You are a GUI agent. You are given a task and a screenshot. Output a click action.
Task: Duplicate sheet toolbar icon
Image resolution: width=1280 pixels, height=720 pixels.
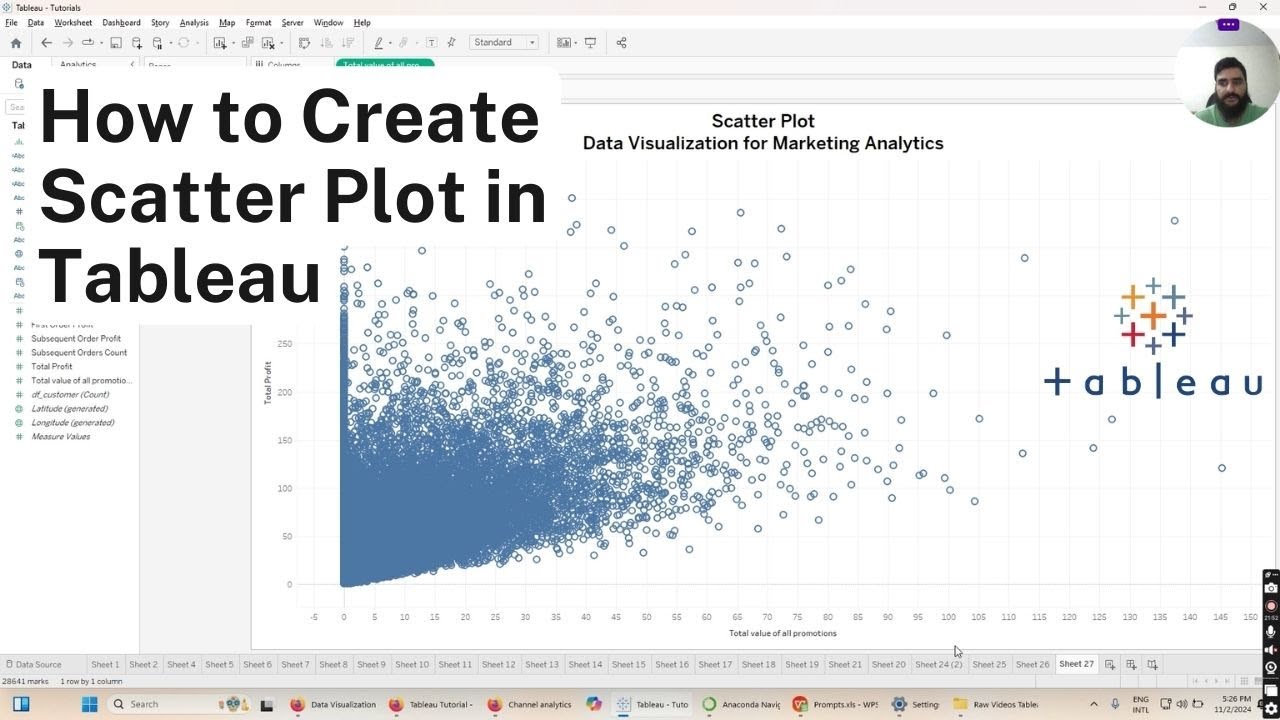[247, 43]
